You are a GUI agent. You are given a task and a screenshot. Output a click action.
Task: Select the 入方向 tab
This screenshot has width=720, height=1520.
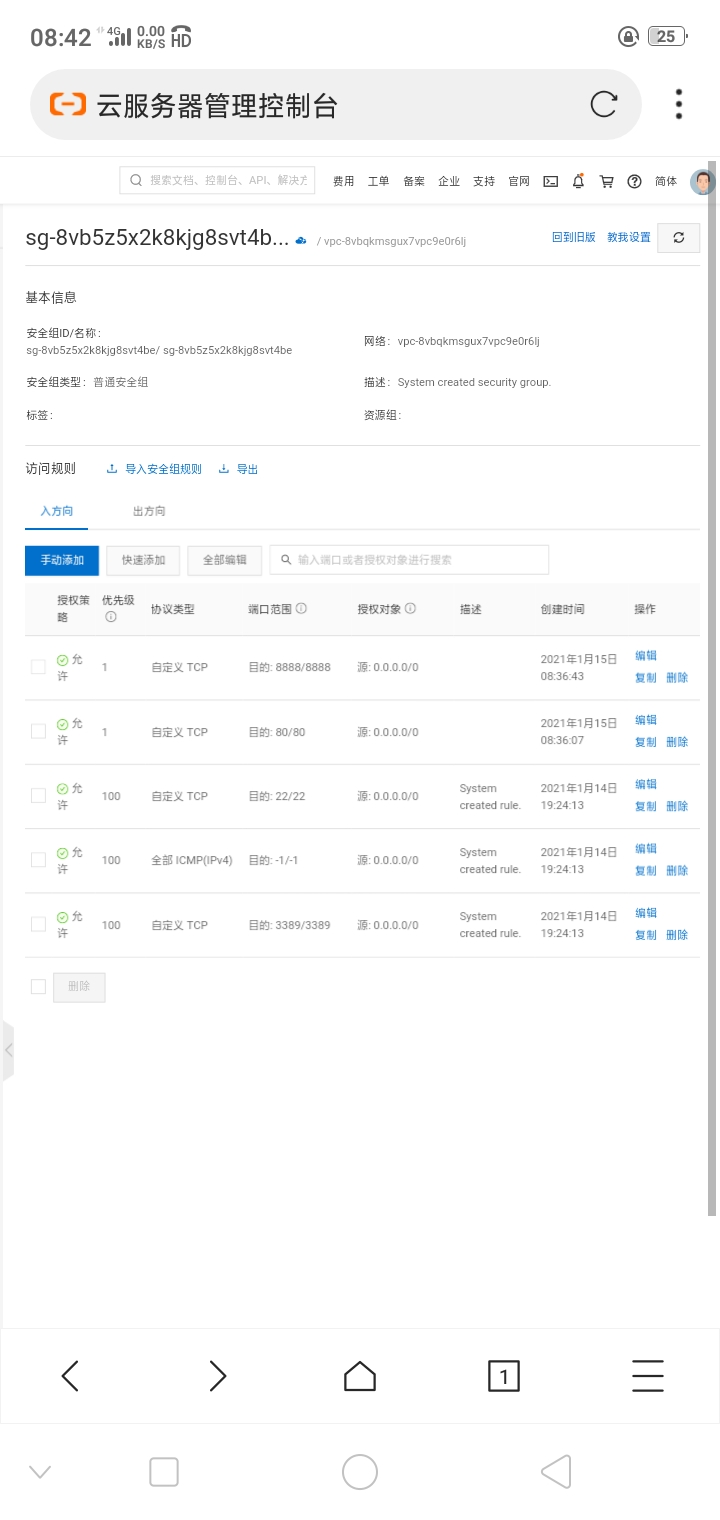pos(57,511)
